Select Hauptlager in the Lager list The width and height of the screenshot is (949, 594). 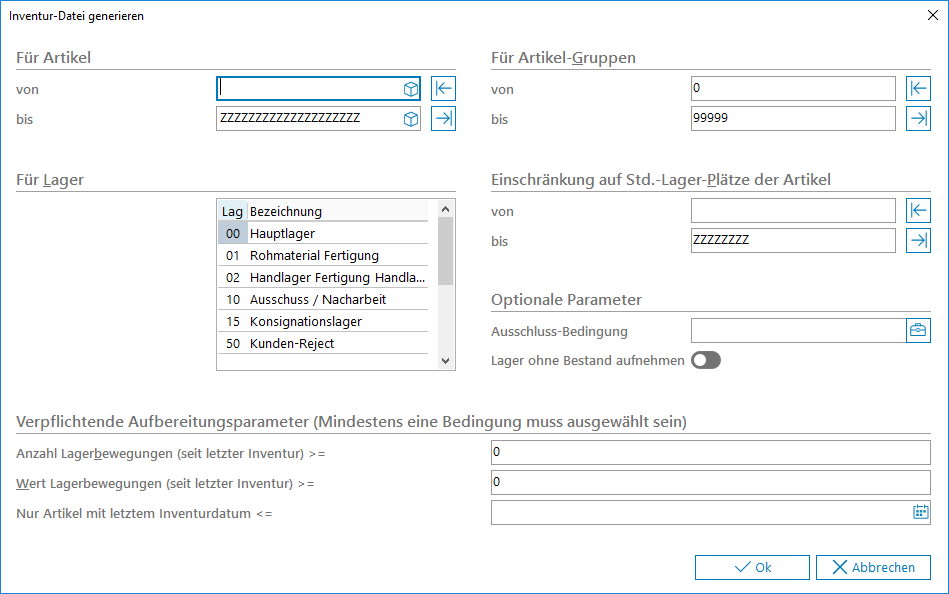(282, 234)
